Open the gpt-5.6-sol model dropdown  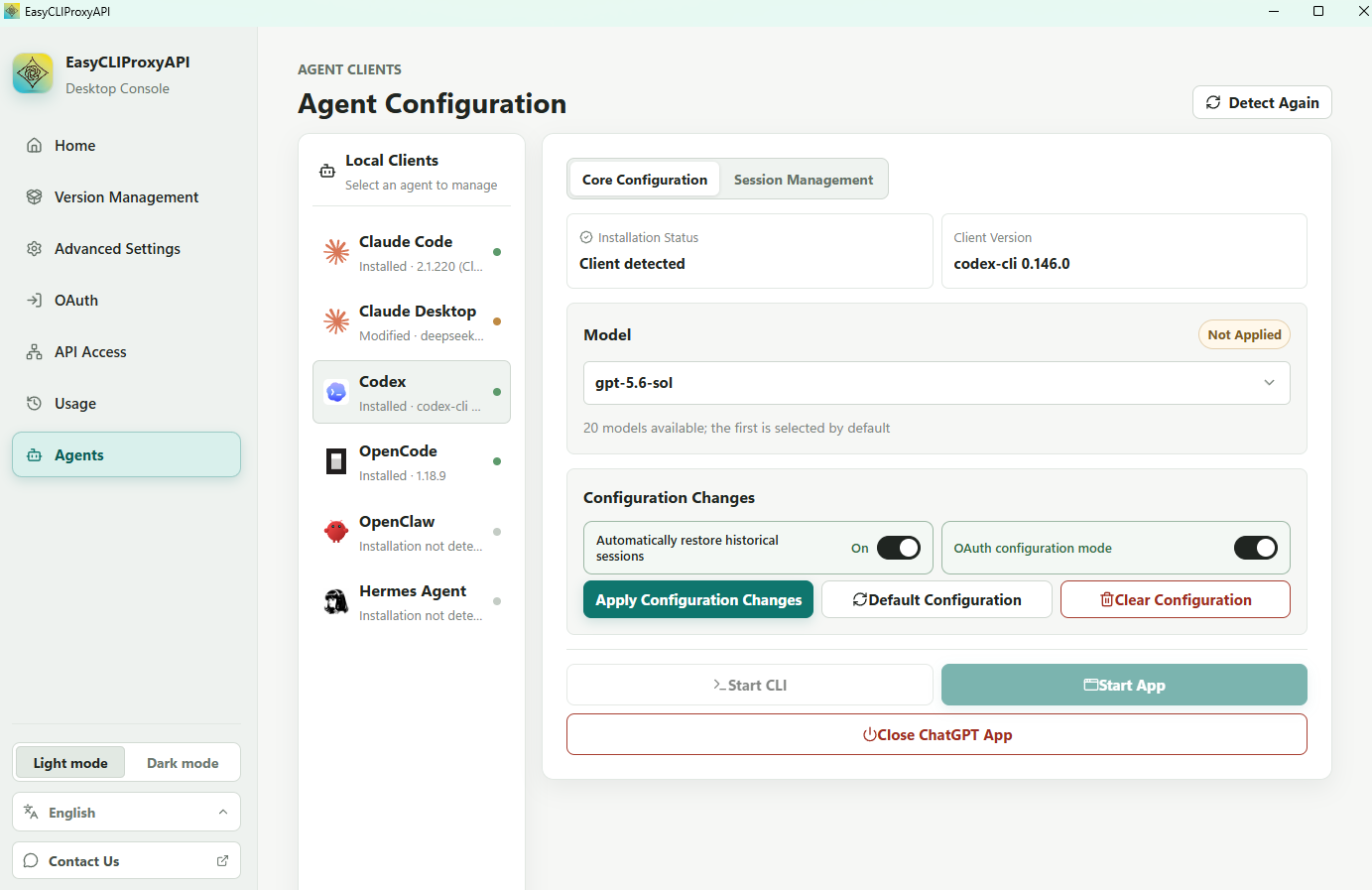[x=936, y=383]
